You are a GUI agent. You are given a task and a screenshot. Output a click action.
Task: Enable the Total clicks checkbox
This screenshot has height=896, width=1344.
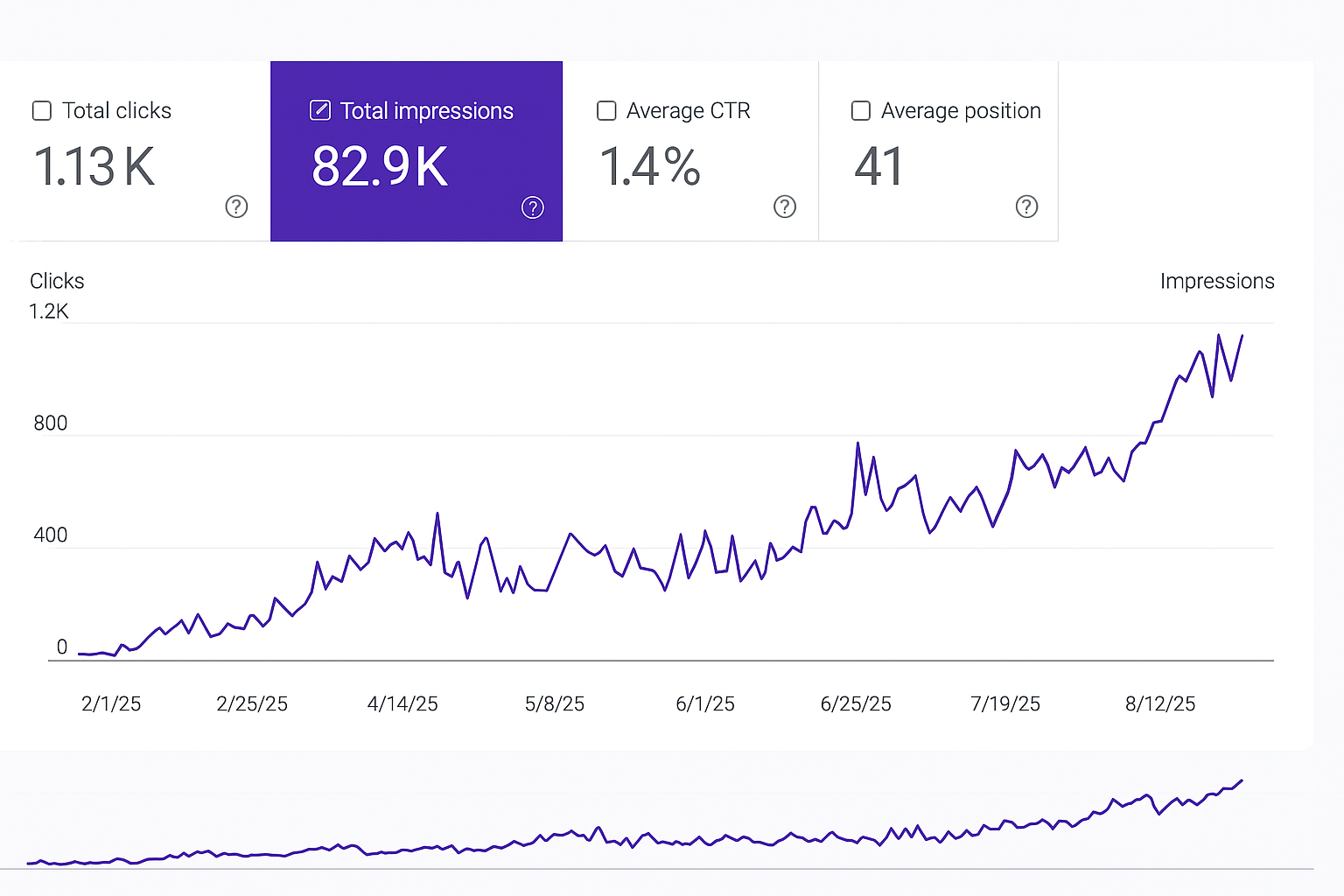41,110
